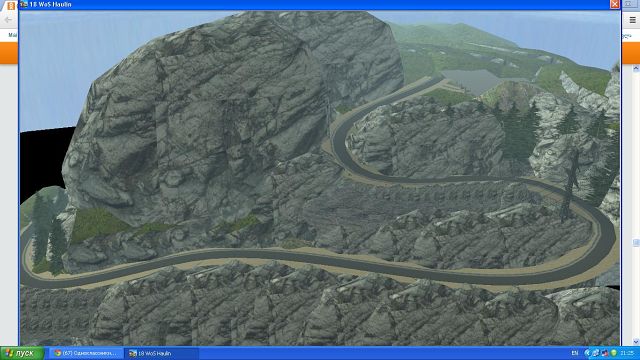Open the browser hamburger menu

[632, 20]
